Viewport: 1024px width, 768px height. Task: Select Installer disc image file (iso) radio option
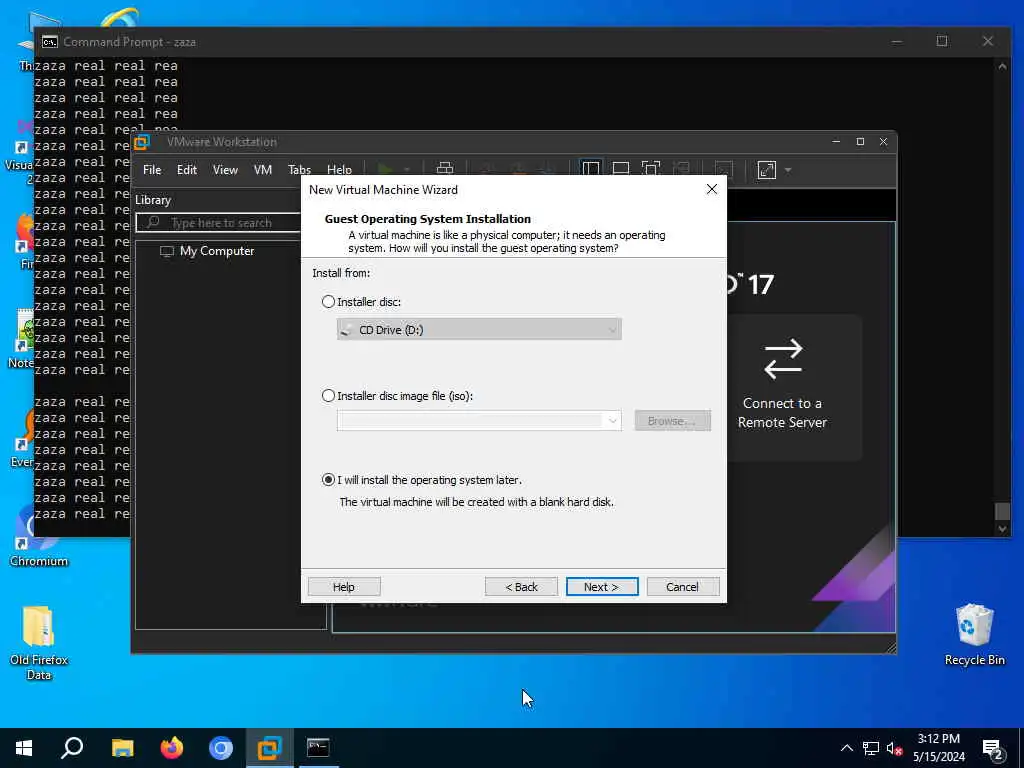(328, 396)
